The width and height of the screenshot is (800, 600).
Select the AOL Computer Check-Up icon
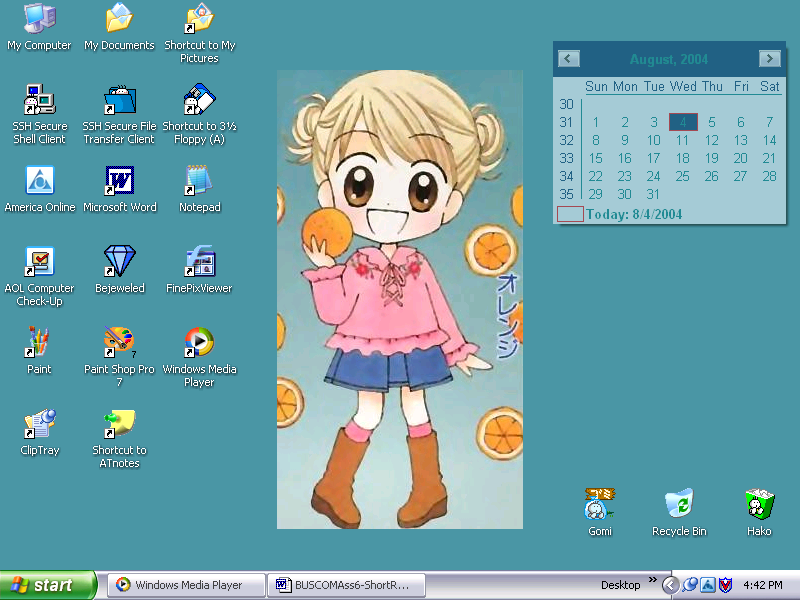point(40,261)
